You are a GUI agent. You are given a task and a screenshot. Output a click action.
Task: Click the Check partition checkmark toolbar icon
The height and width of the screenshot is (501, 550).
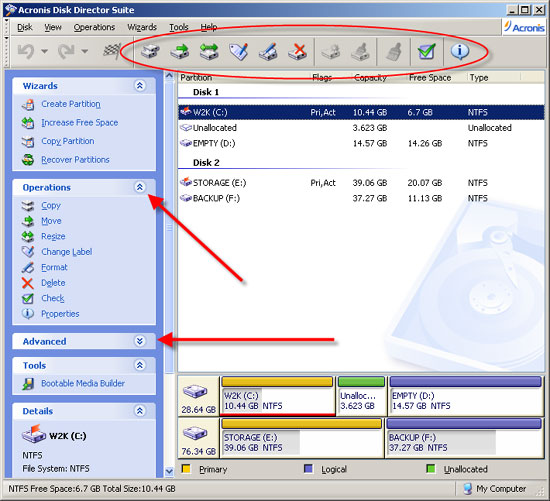click(427, 52)
